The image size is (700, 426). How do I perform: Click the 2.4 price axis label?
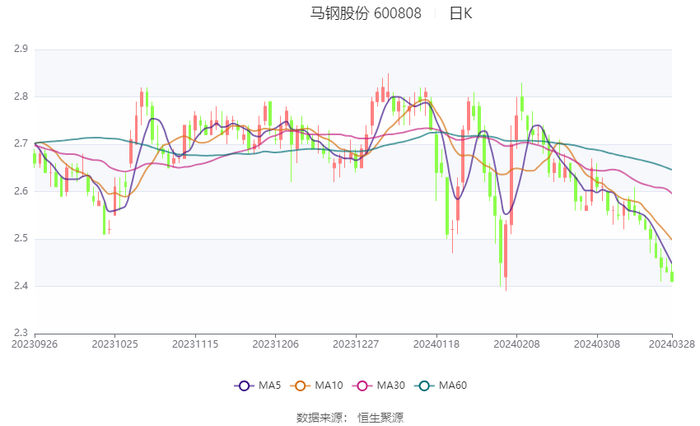21,286
